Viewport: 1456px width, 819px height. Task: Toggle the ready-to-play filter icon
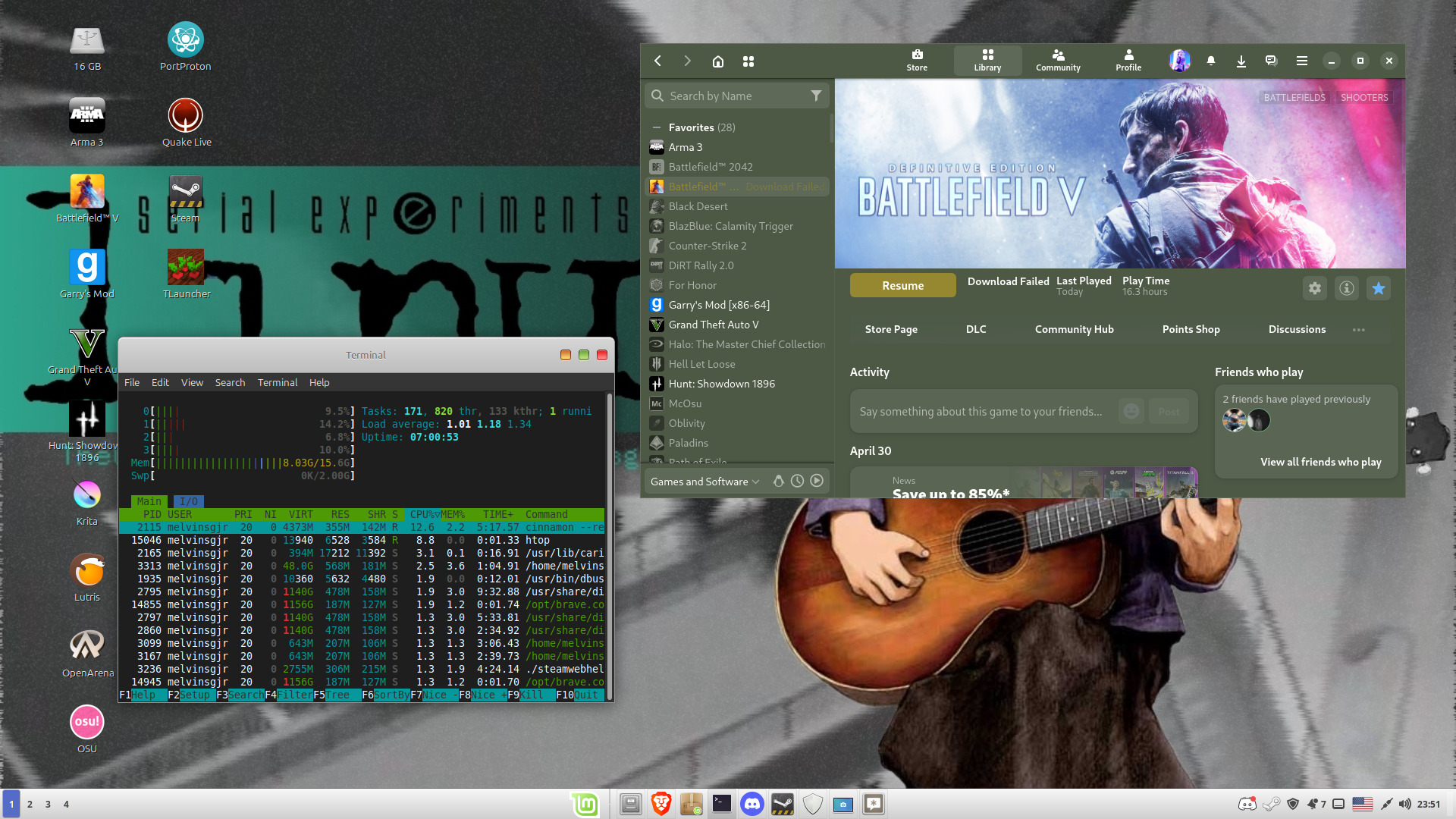pyautogui.click(x=817, y=481)
